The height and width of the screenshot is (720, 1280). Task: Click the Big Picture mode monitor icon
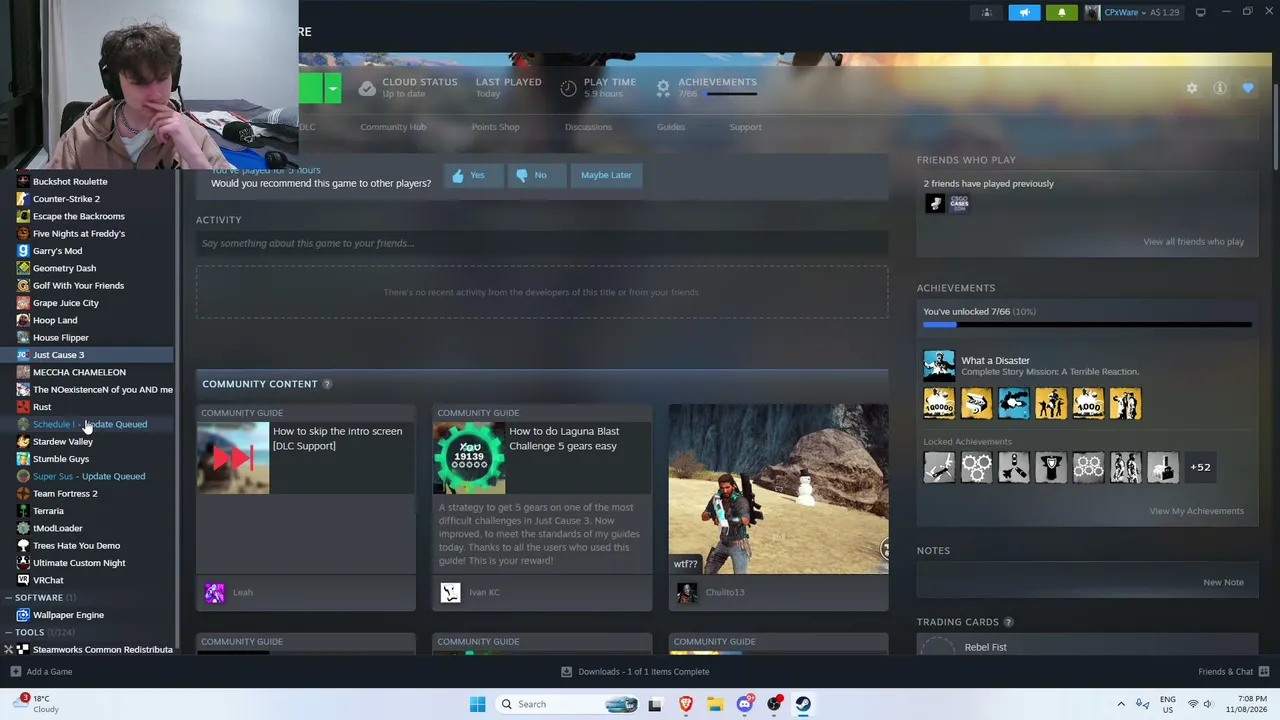click(x=1200, y=12)
